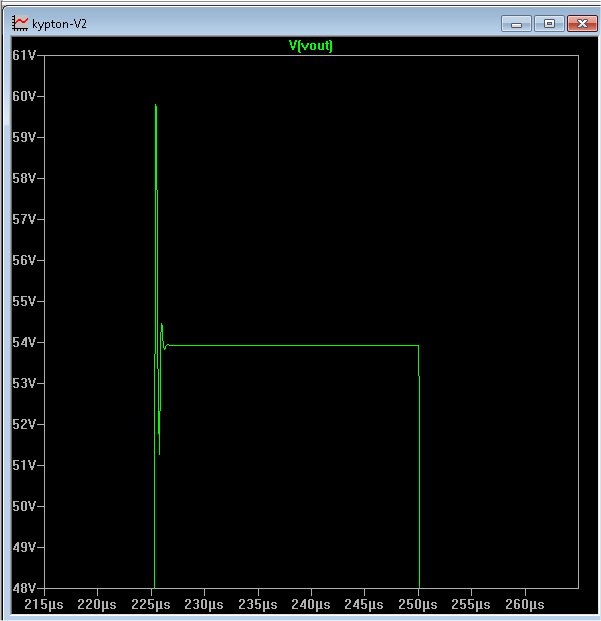Click the 230µs time axis label
Viewport: 601px width, 621px height.
point(204,605)
